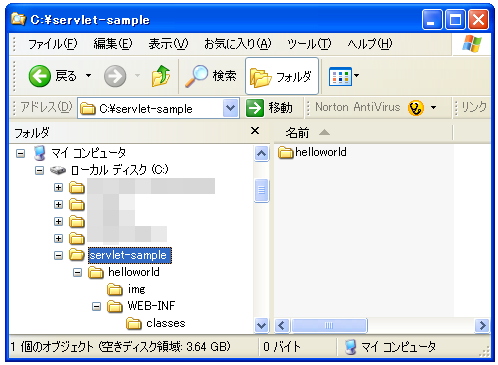Viewport: 498px width, 365px height.
Task: Click the file list horizontal scrollbar thumb
Action: 329,325
